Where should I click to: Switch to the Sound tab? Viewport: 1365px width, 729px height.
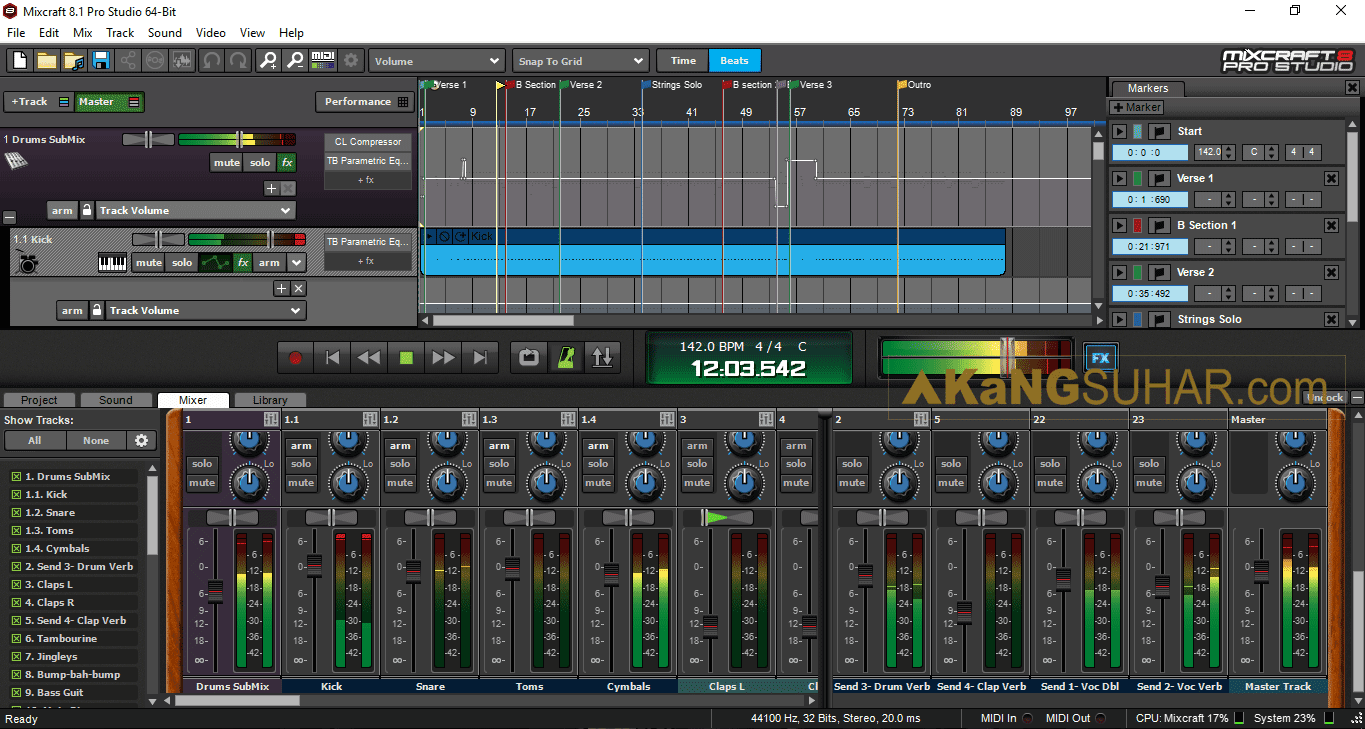[116, 400]
